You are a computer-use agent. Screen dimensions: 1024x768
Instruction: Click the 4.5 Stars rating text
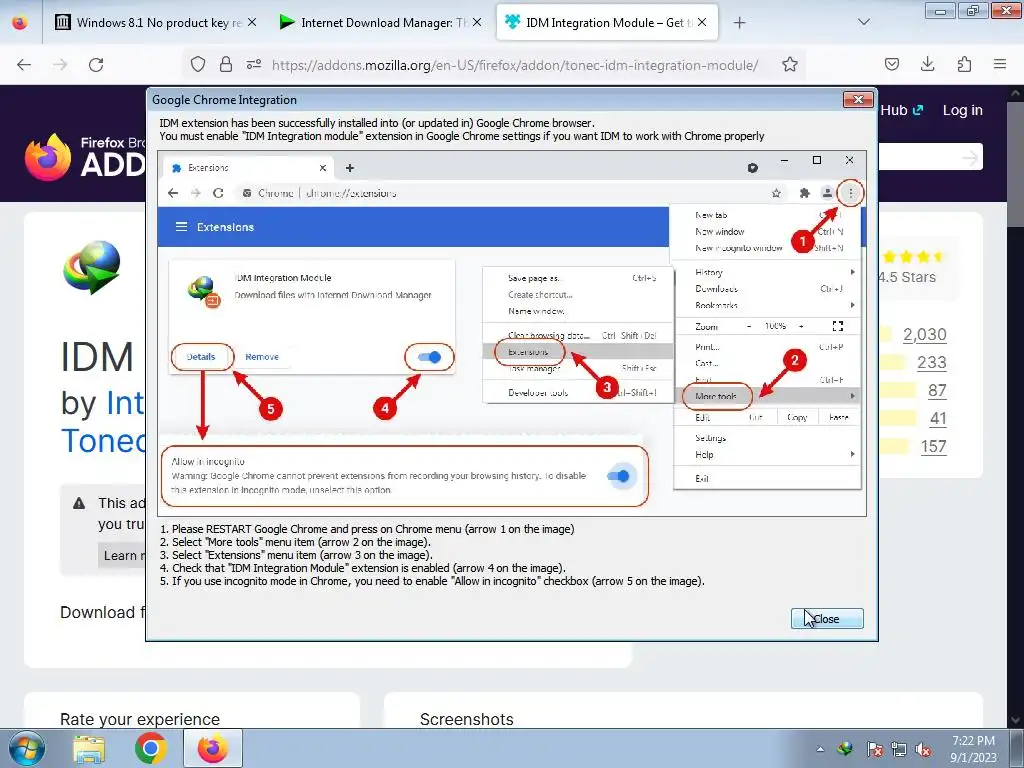(908, 277)
